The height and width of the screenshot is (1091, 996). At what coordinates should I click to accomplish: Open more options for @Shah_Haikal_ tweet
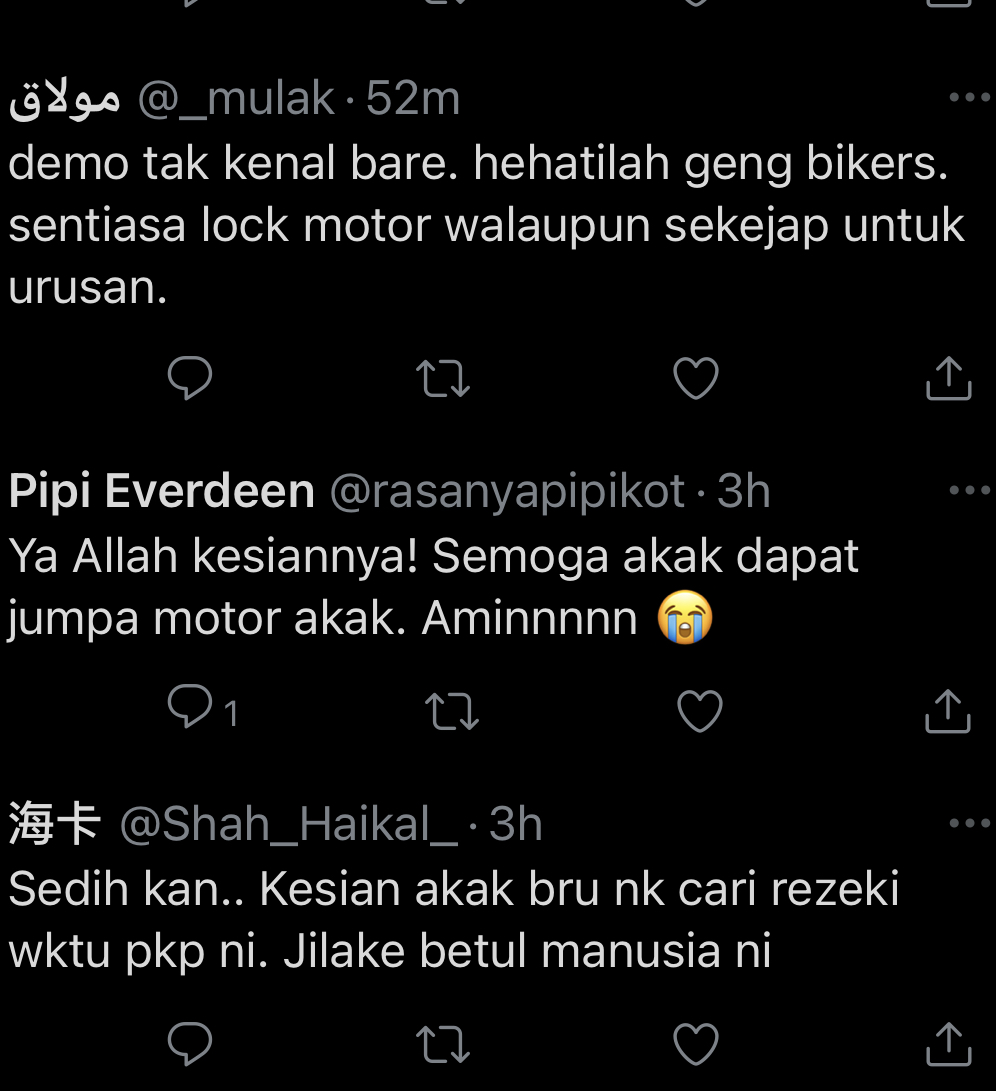[970, 823]
